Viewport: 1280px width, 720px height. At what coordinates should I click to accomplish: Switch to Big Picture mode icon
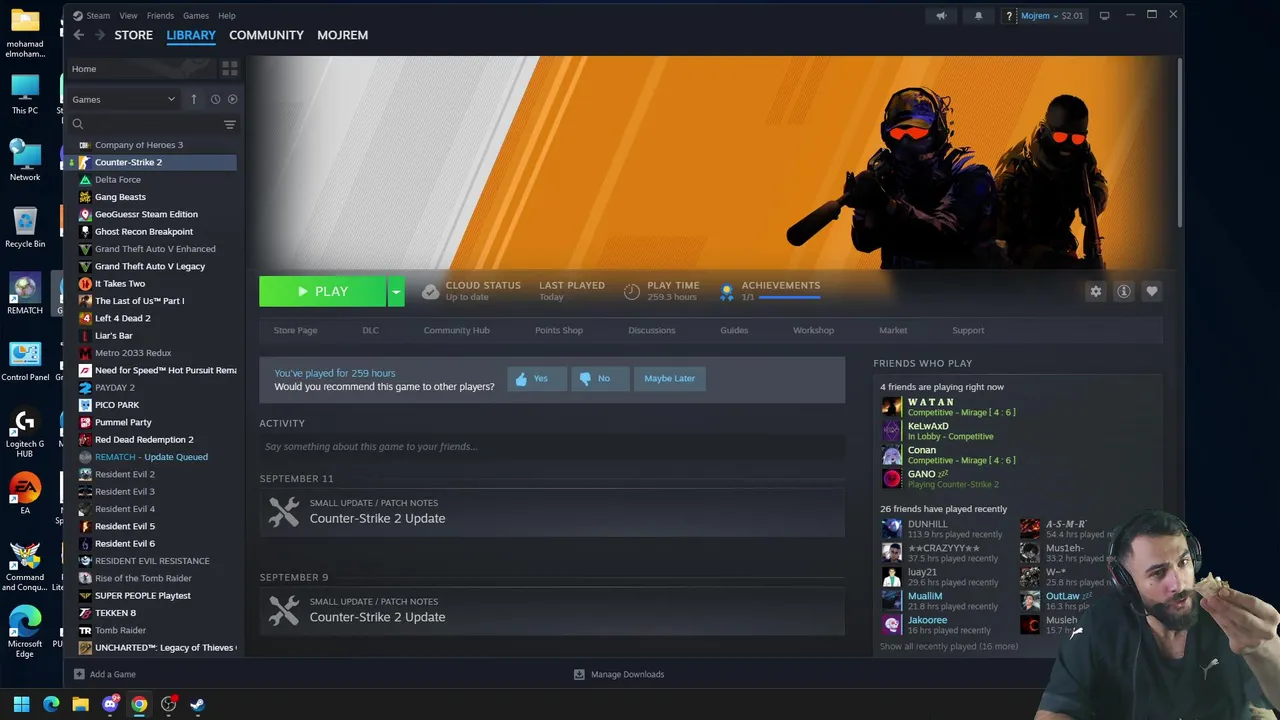click(1104, 16)
